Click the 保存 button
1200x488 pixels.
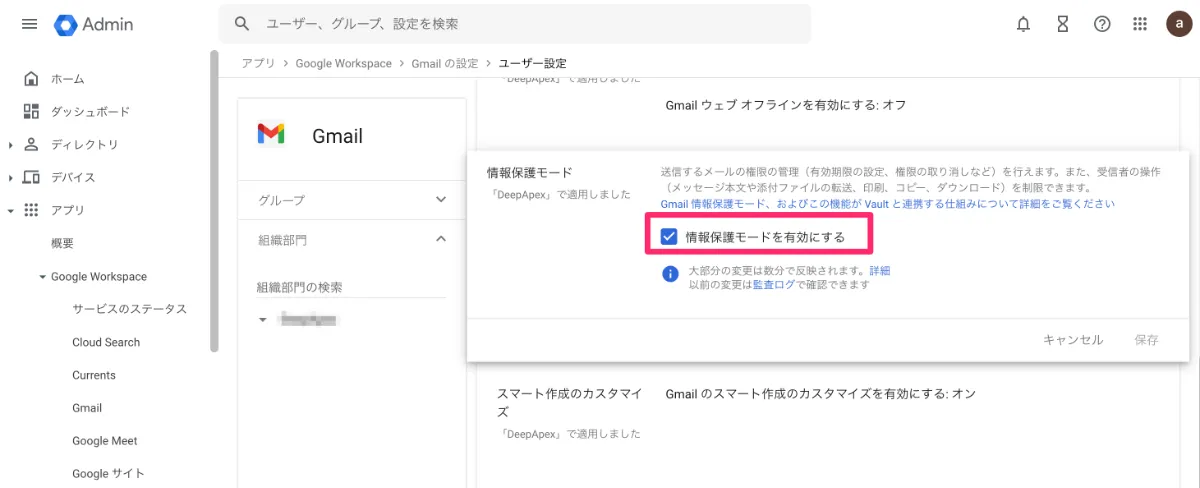pyautogui.click(x=1147, y=340)
